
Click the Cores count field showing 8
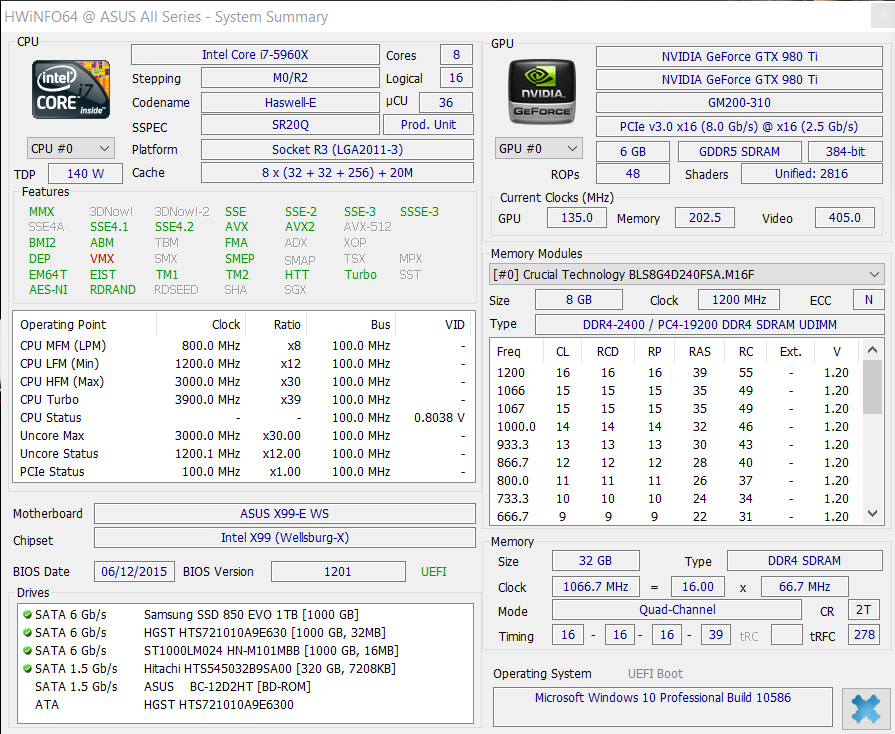tap(456, 55)
